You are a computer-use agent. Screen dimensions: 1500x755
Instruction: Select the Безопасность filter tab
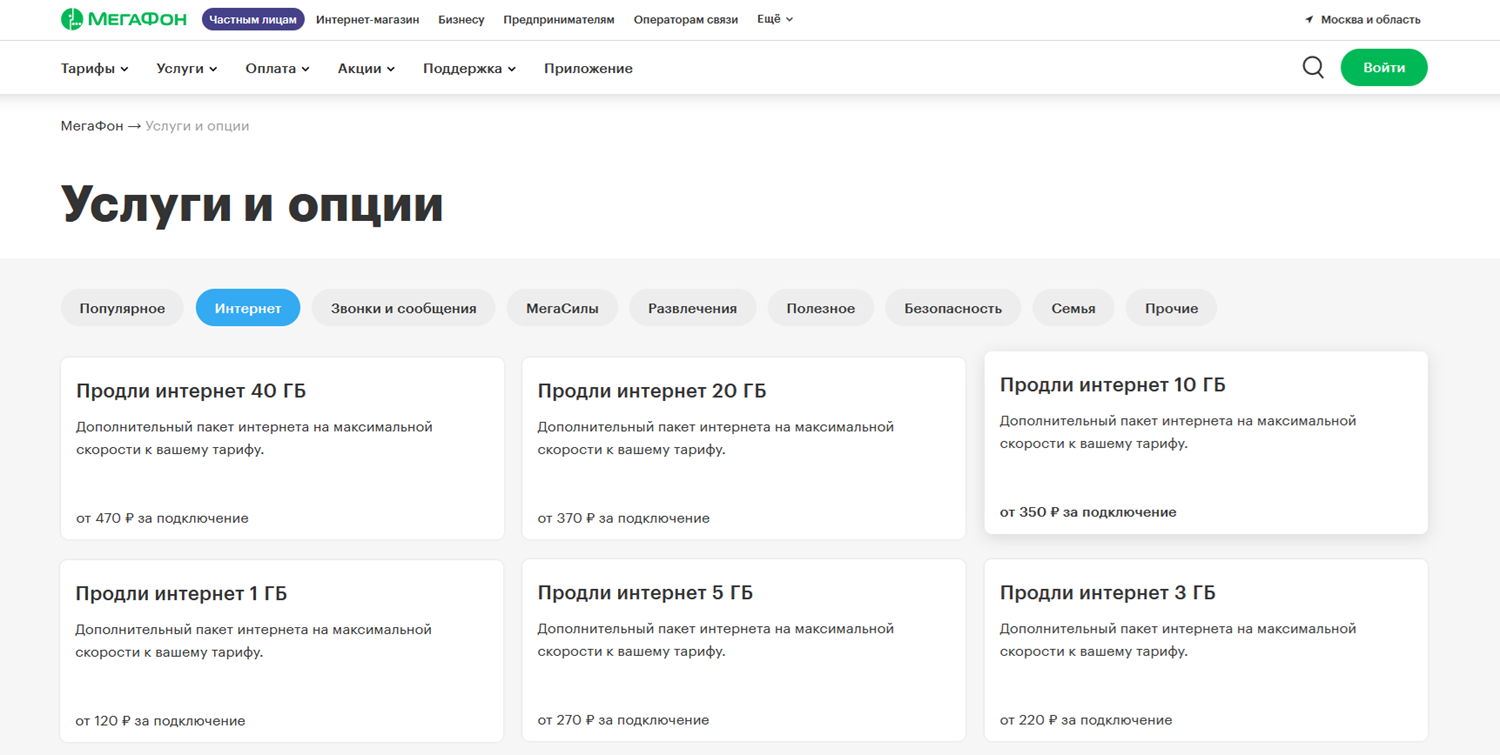[953, 308]
